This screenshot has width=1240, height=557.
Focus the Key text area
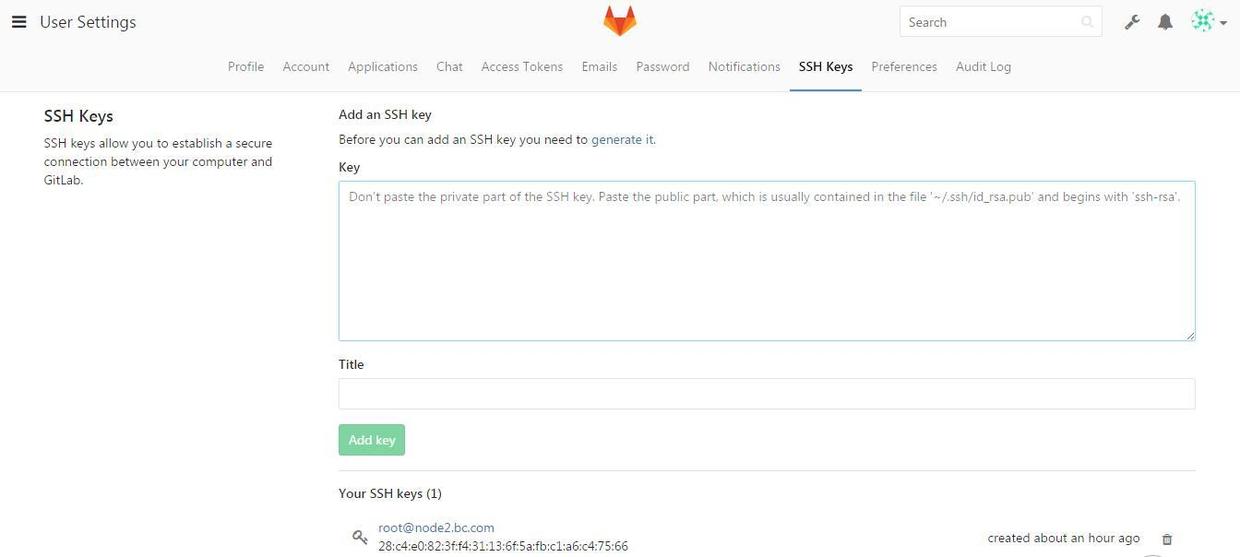[767, 261]
